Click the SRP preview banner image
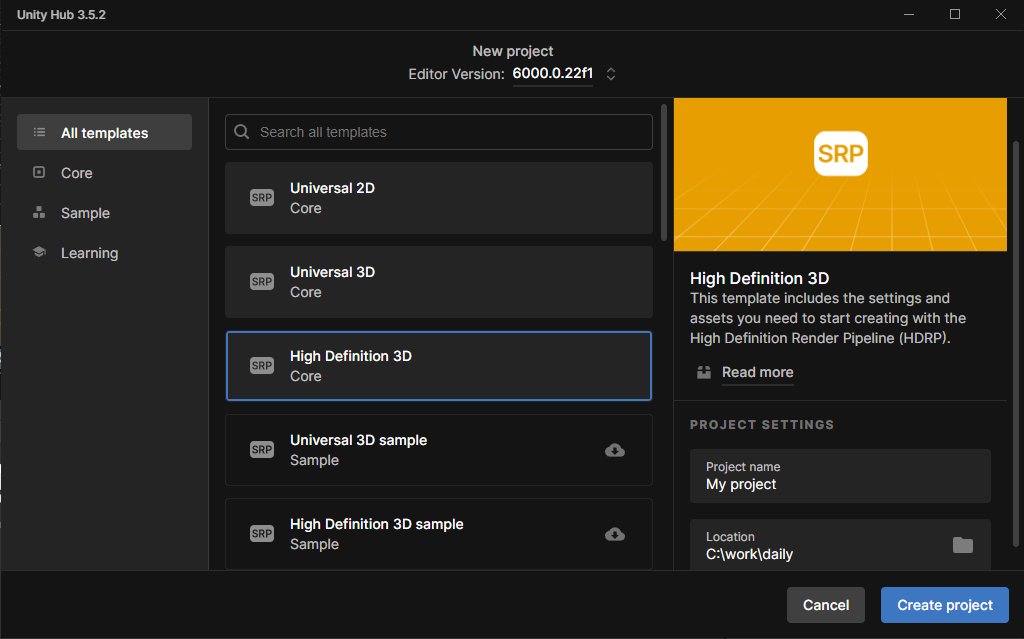 (840, 174)
